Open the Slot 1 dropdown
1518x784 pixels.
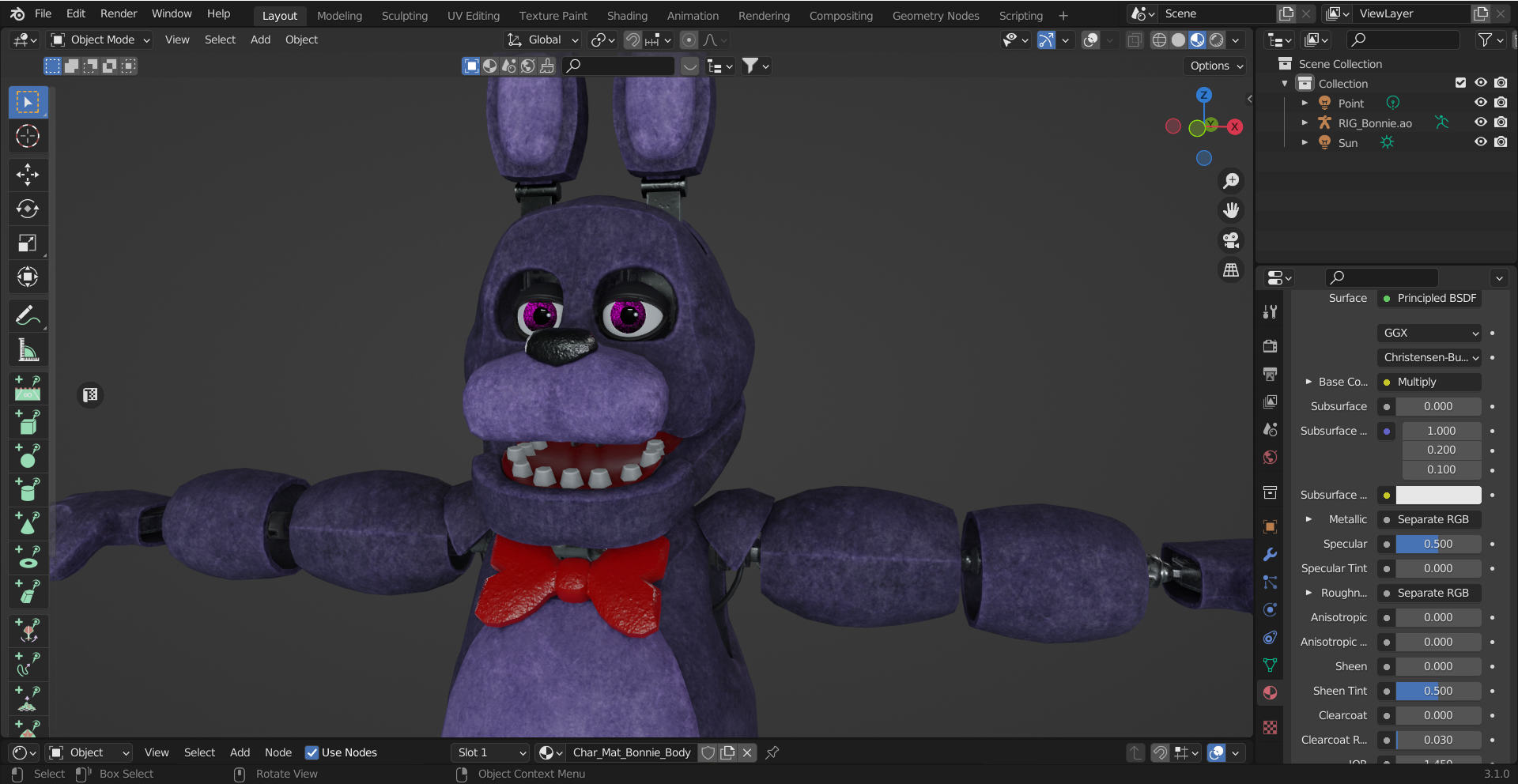pos(490,752)
